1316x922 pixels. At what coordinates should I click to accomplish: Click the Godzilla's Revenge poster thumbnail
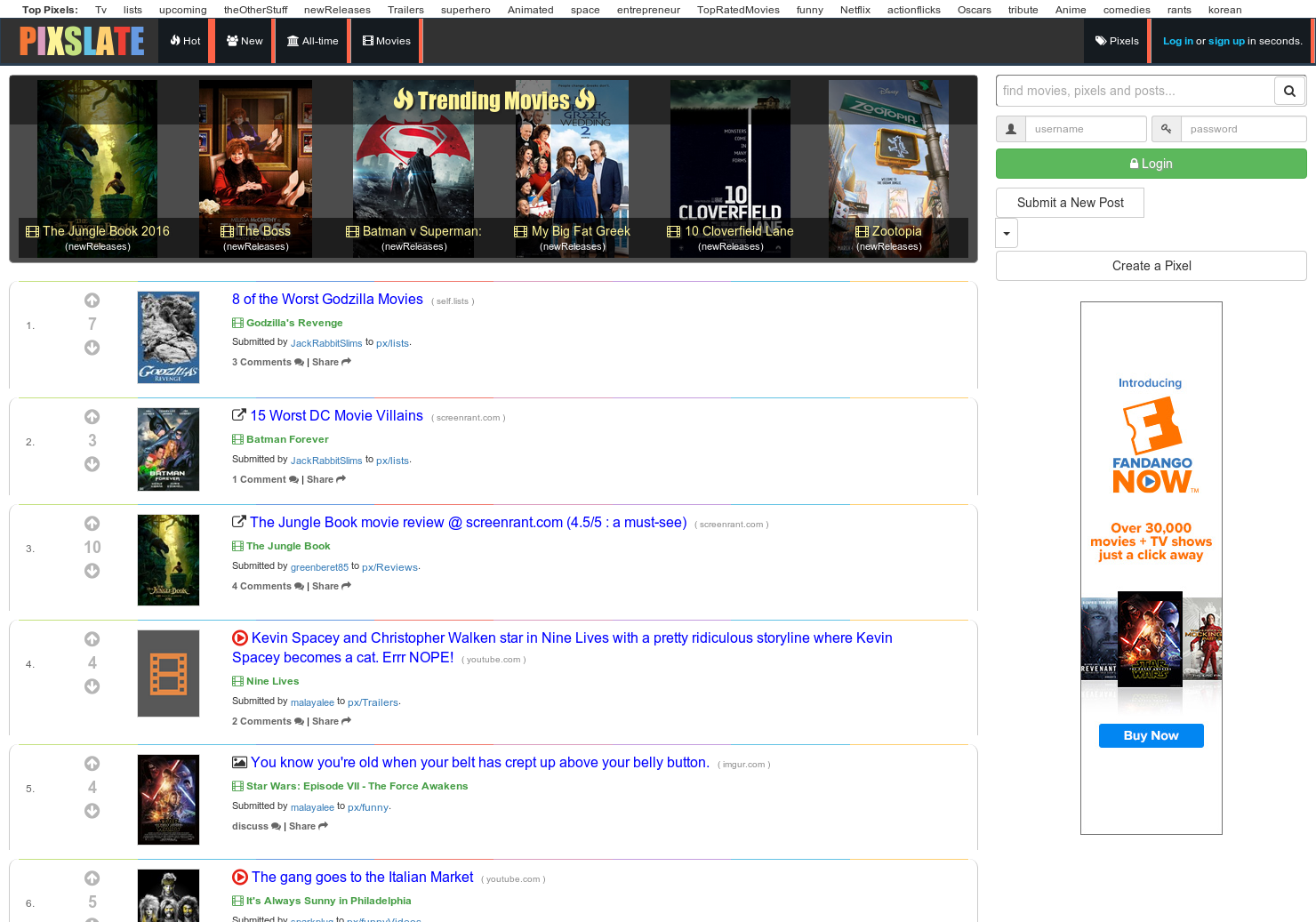[168, 338]
